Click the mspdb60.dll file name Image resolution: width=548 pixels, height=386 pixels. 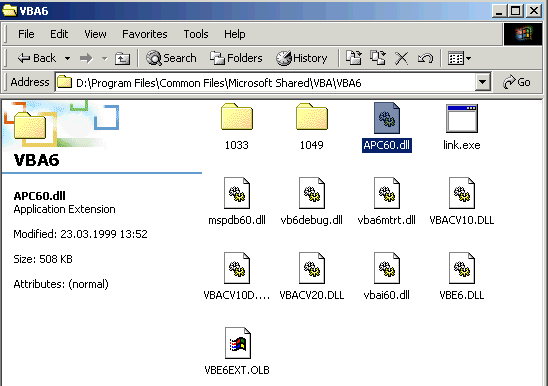tap(237, 220)
